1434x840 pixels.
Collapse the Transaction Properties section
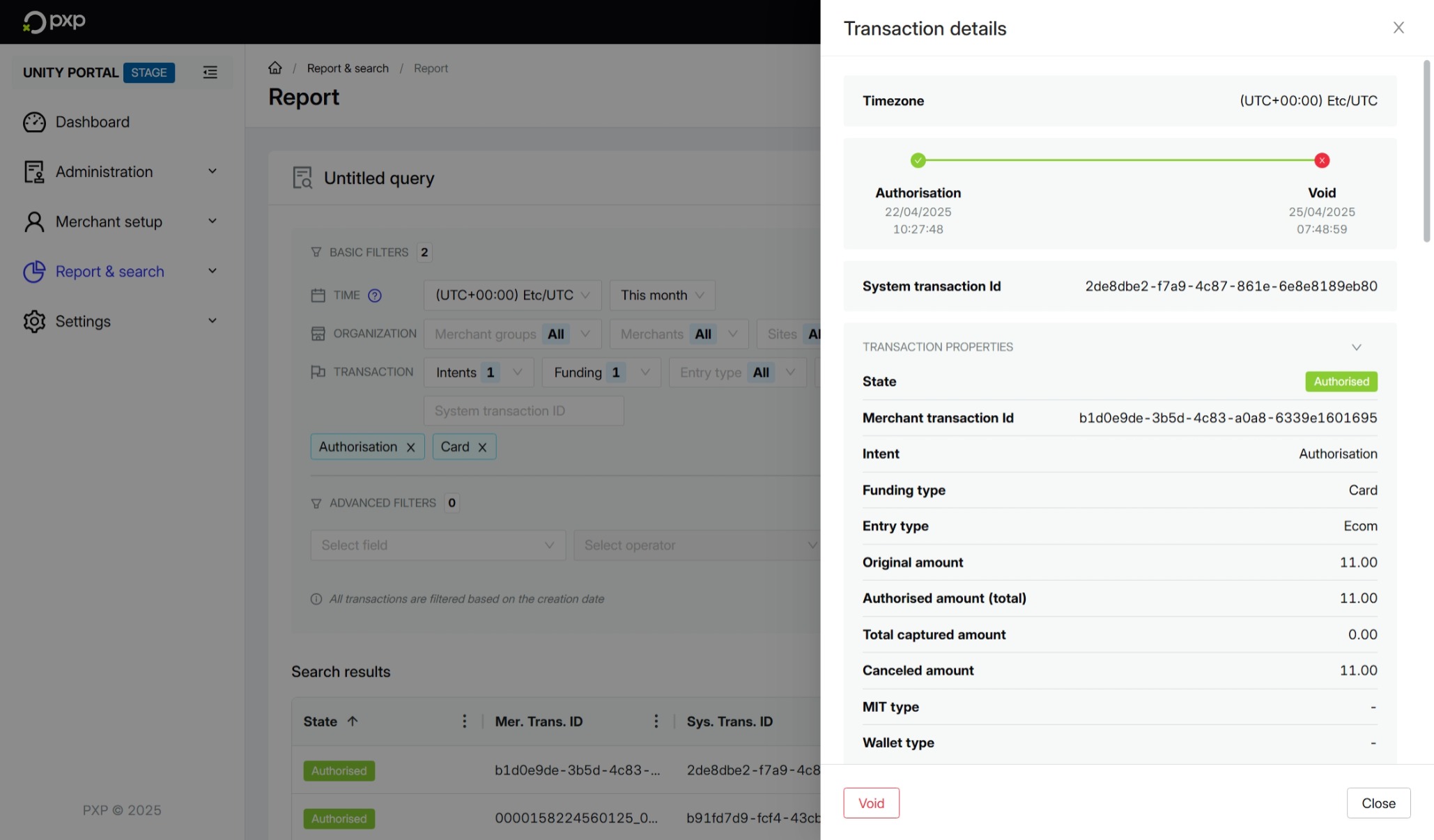coord(1356,347)
